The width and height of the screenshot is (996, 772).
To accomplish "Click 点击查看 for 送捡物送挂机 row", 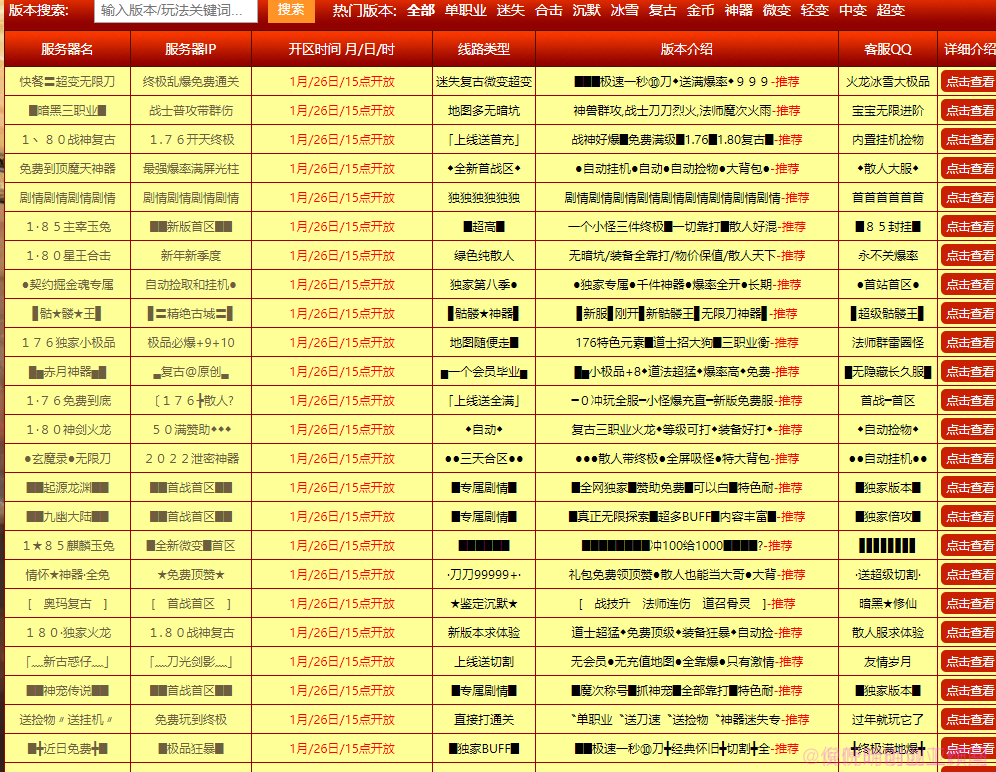I will [969, 720].
